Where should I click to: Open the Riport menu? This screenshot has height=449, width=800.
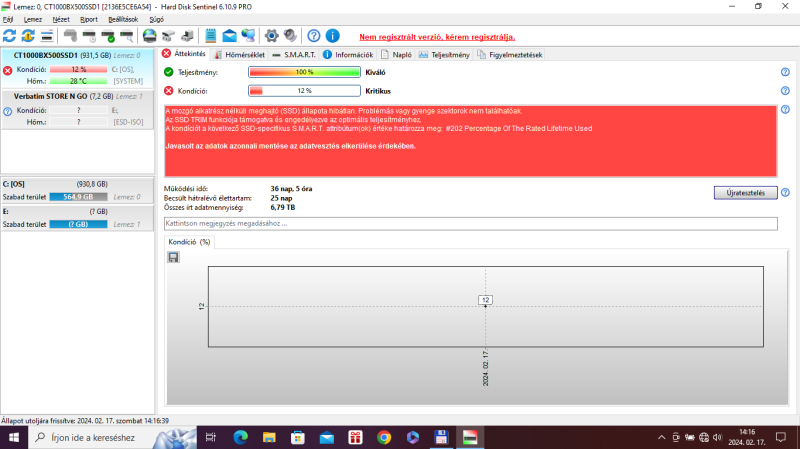(89, 19)
